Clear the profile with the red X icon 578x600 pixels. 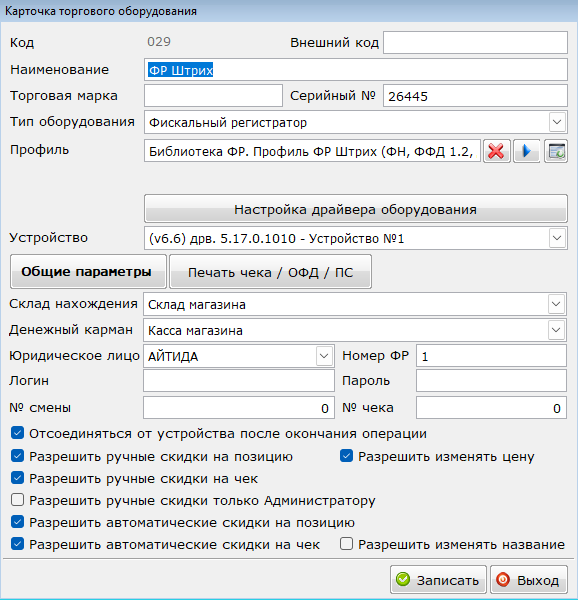[x=497, y=151]
